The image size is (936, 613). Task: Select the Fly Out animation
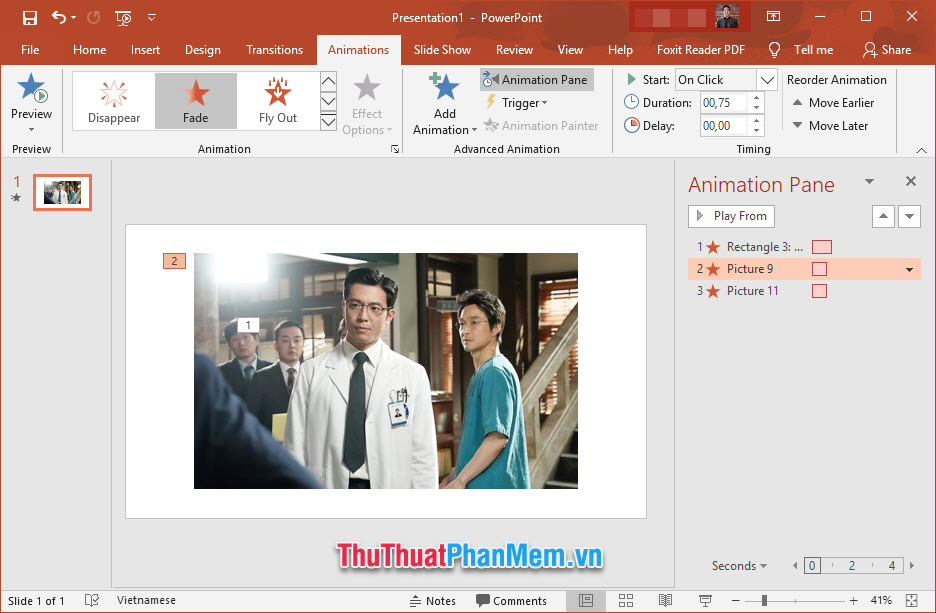pos(277,100)
